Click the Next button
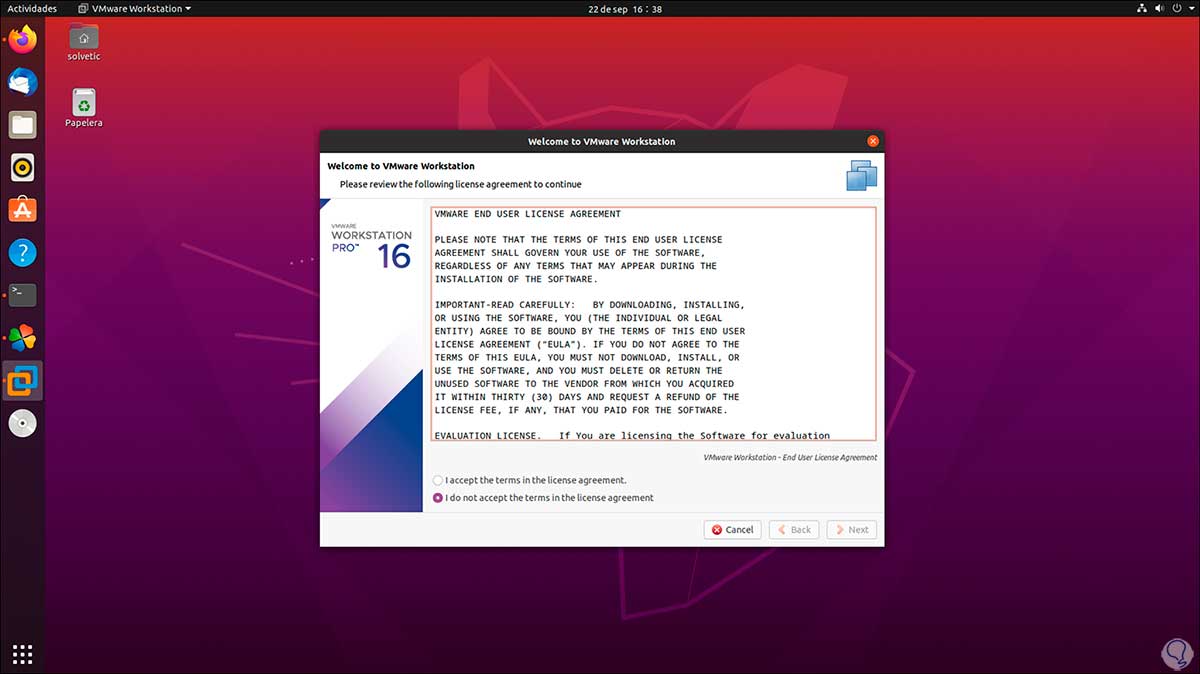The width and height of the screenshot is (1200, 674). tap(852, 530)
